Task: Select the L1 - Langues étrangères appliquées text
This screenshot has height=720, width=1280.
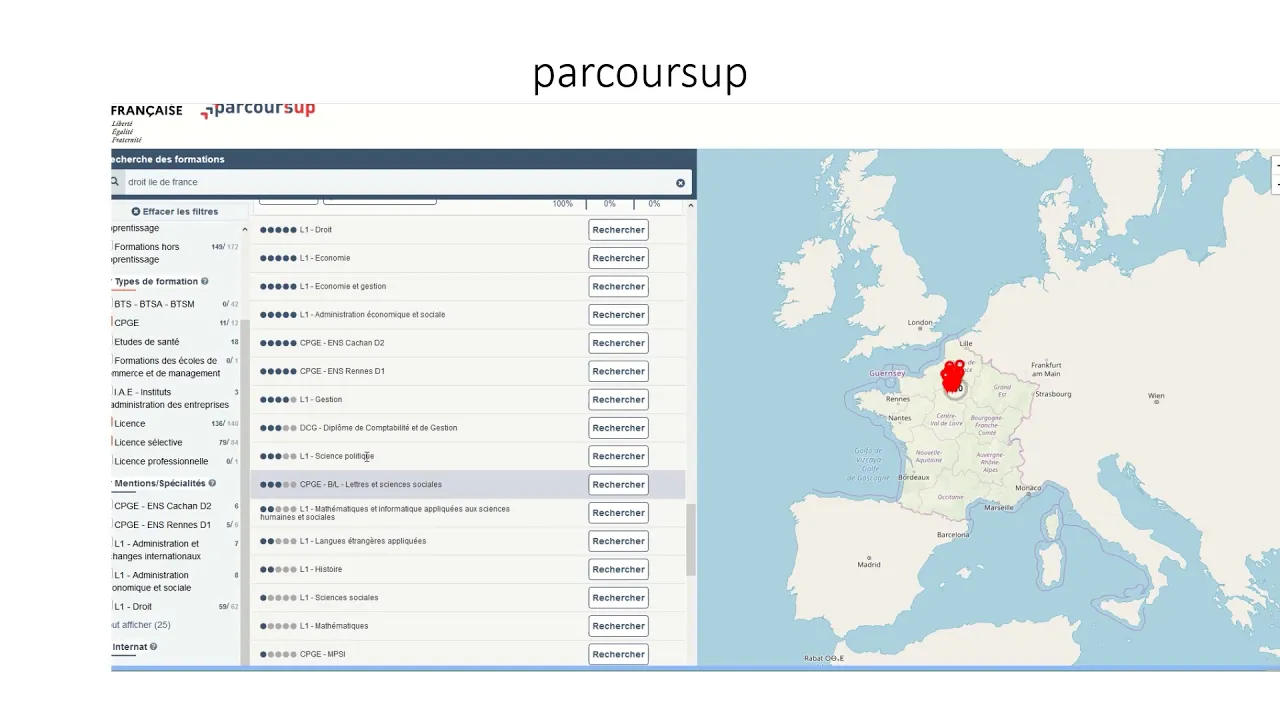Action: (363, 541)
